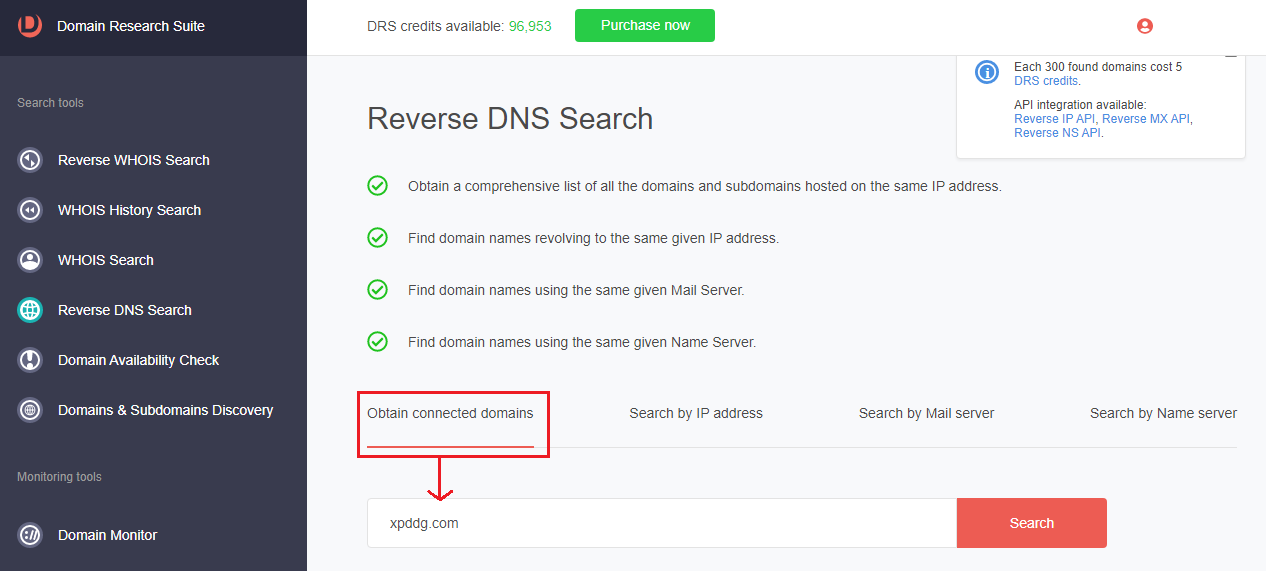The image size is (1266, 571).
Task: Switch to Search by IP address tab
Action: click(x=696, y=413)
